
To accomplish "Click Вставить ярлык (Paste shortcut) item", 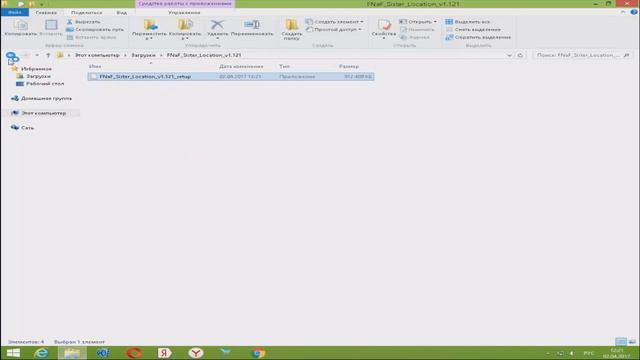I will coord(91,37).
